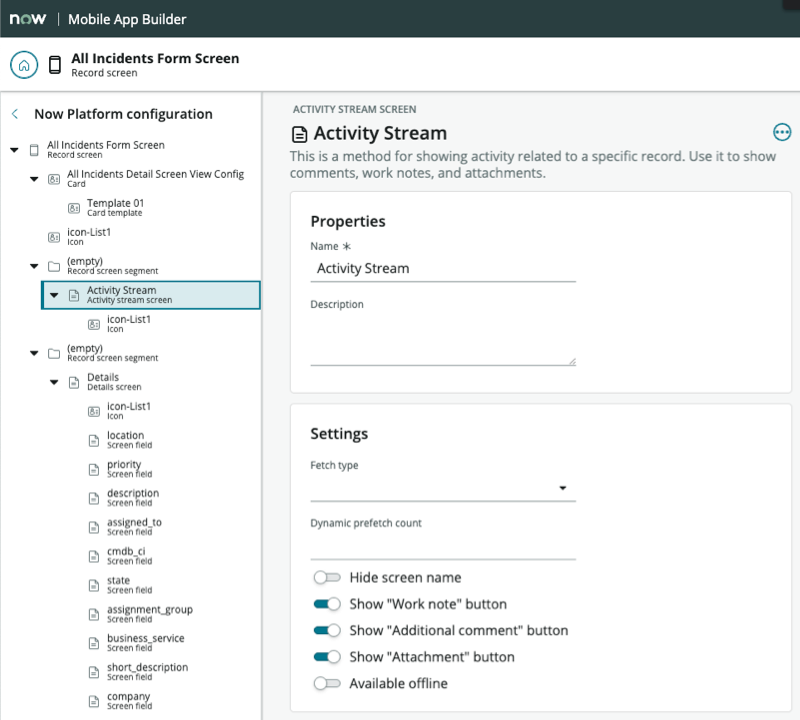Click the Dynamic prefetch count field
This screenshot has height=720, width=800.
click(443, 547)
